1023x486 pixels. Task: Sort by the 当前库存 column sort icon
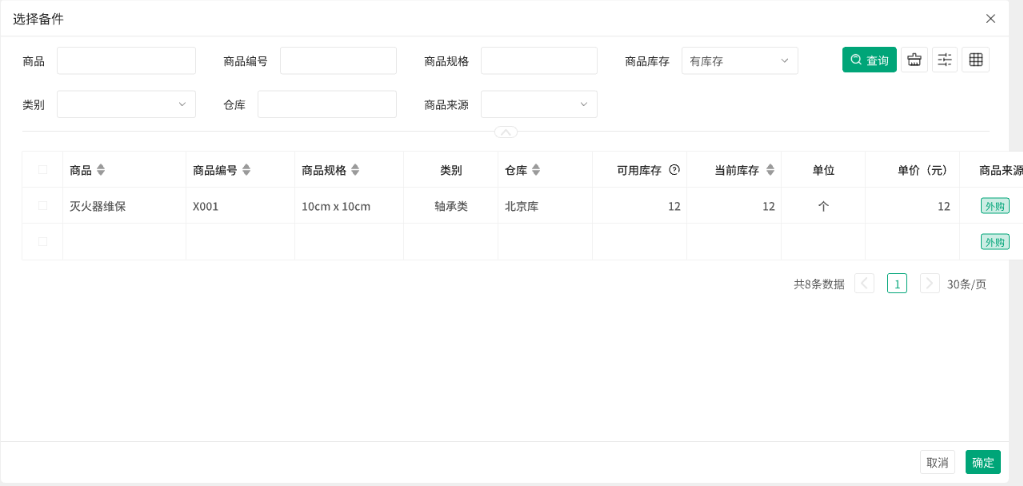[770, 170]
